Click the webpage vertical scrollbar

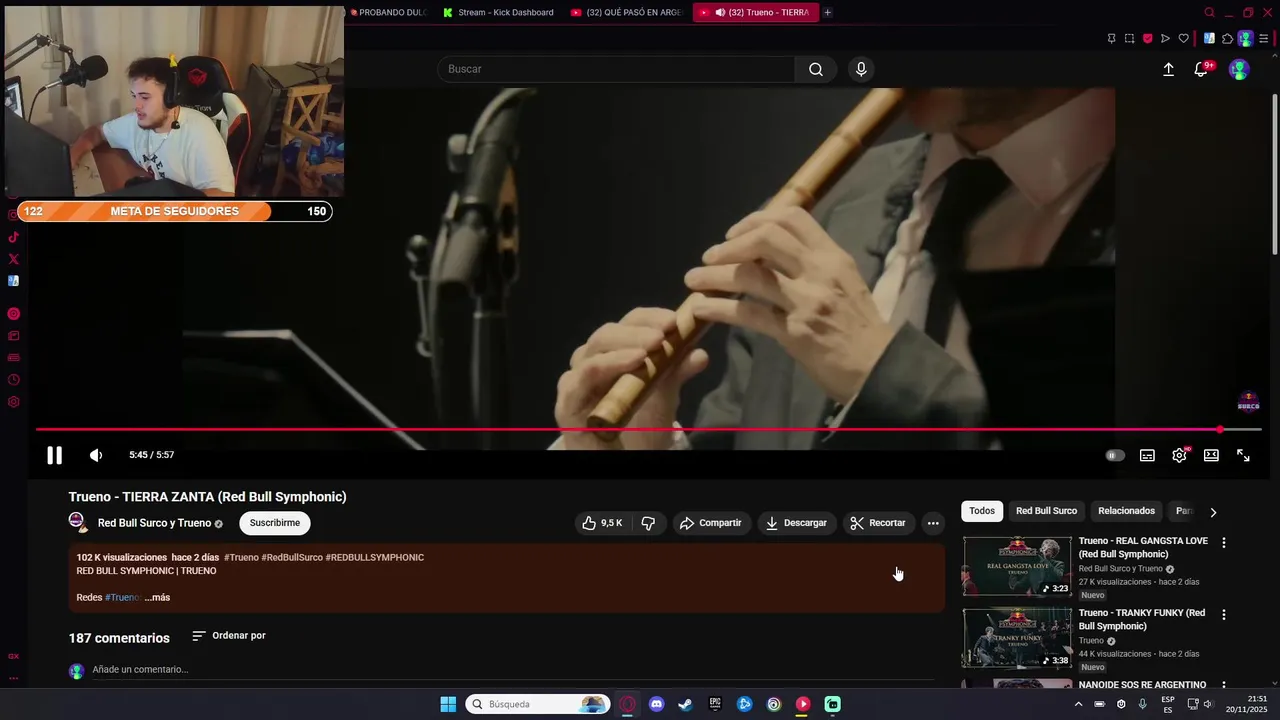pyautogui.click(x=1275, y=175)
